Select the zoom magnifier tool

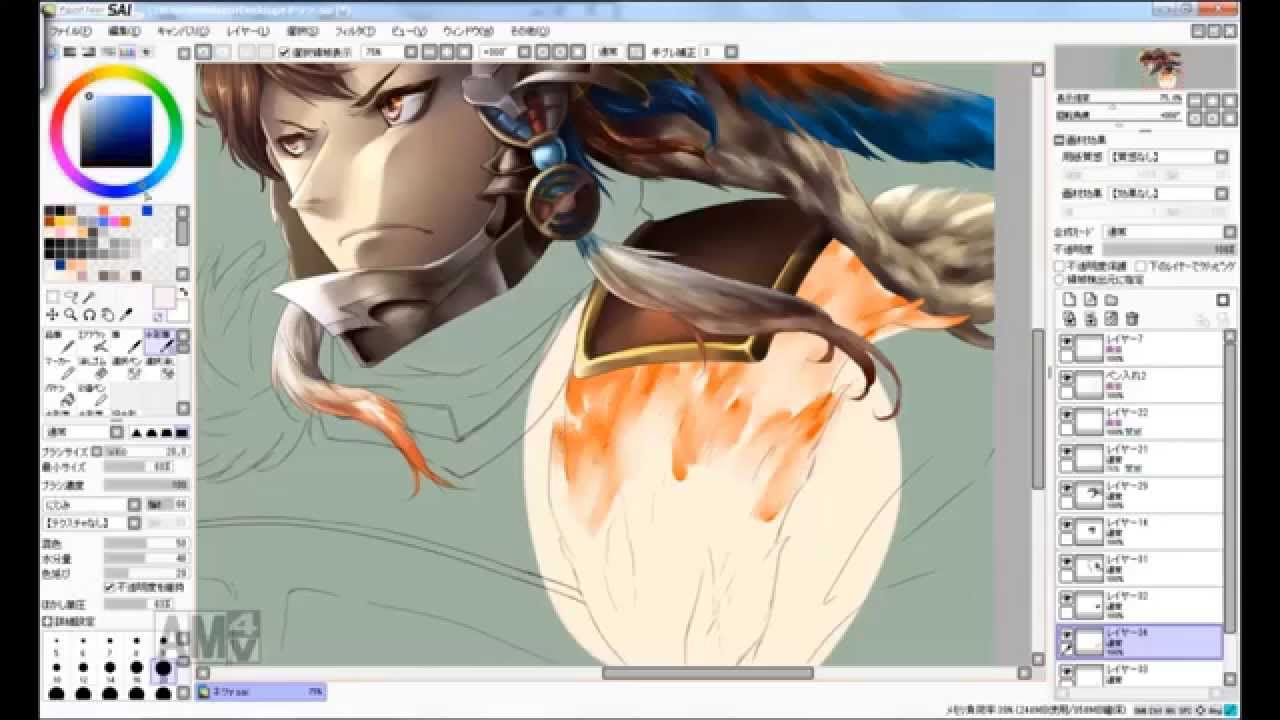pos(71,315)
